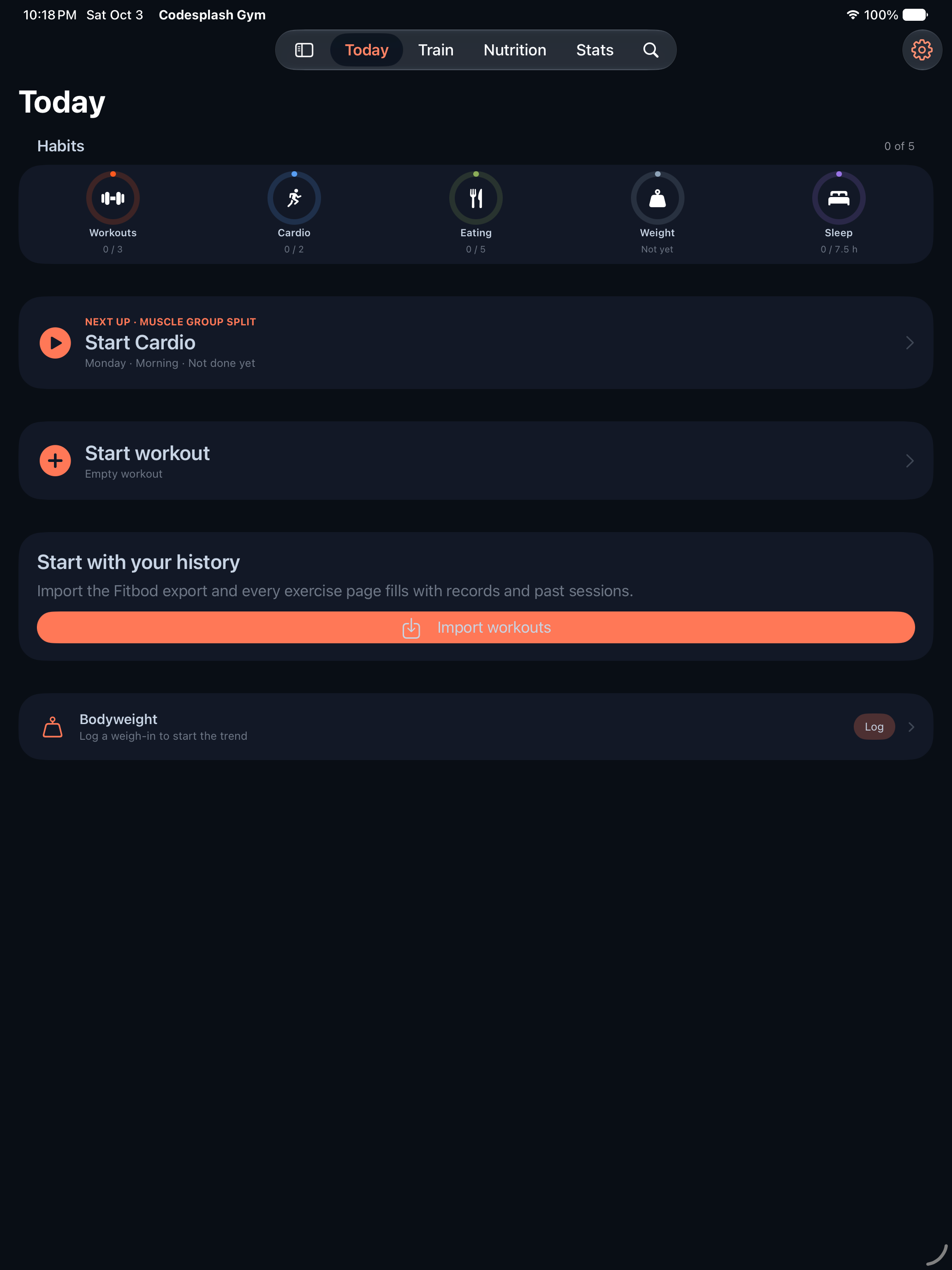Toggle the sidebar panel icon

click(303, 50)
